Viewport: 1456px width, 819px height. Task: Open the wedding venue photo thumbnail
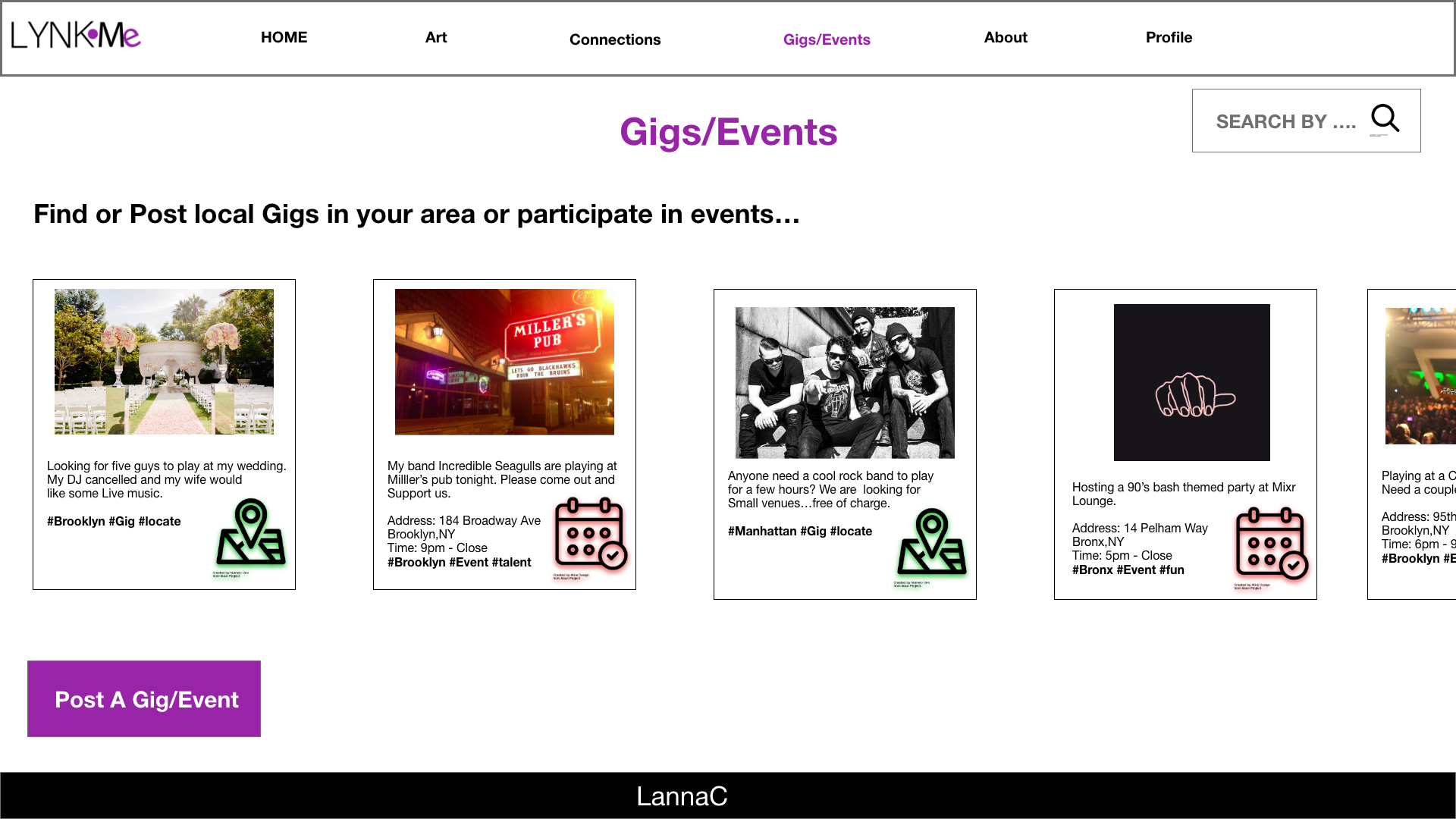coord(164,361)
